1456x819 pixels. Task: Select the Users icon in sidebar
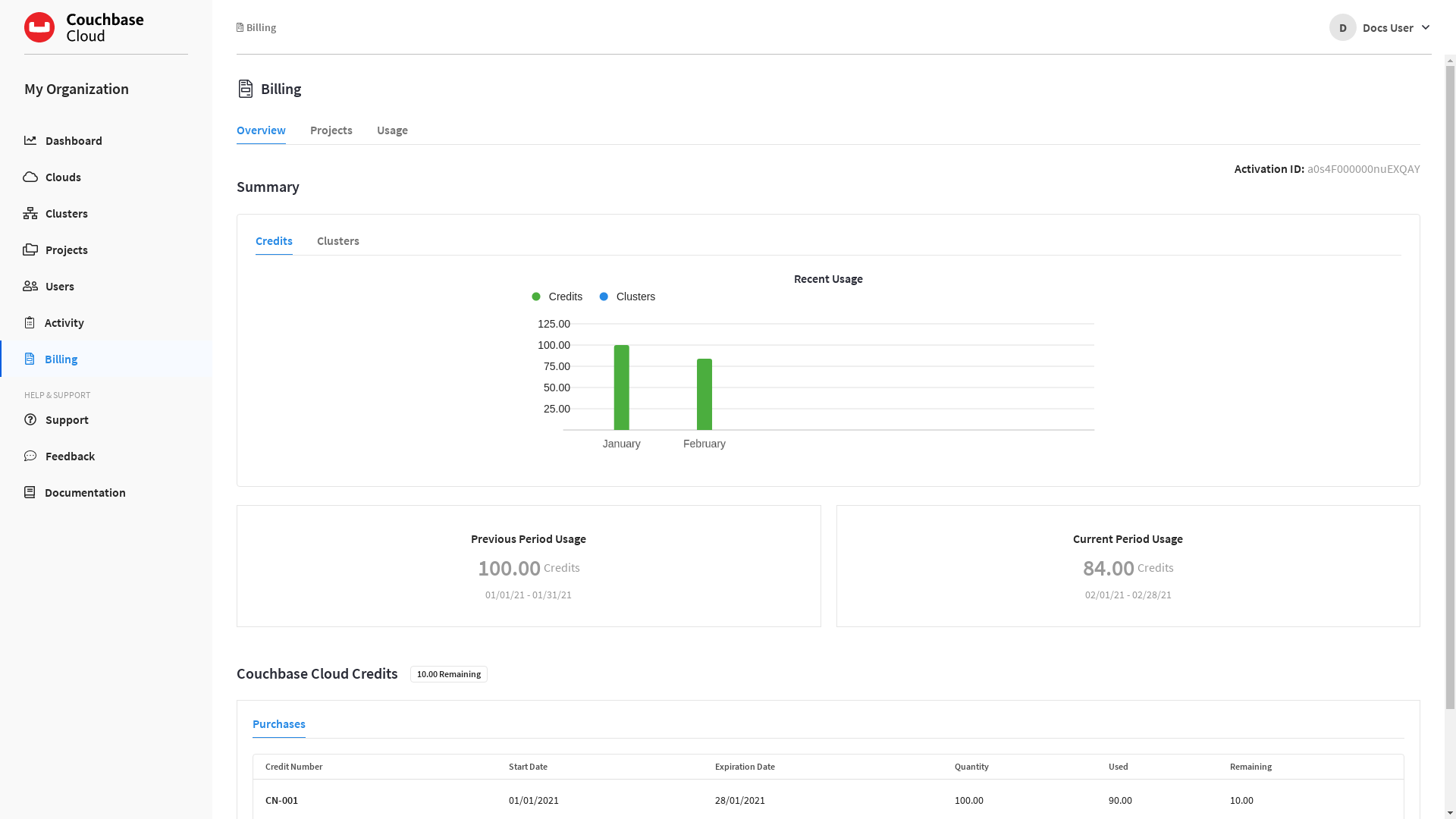30,286
